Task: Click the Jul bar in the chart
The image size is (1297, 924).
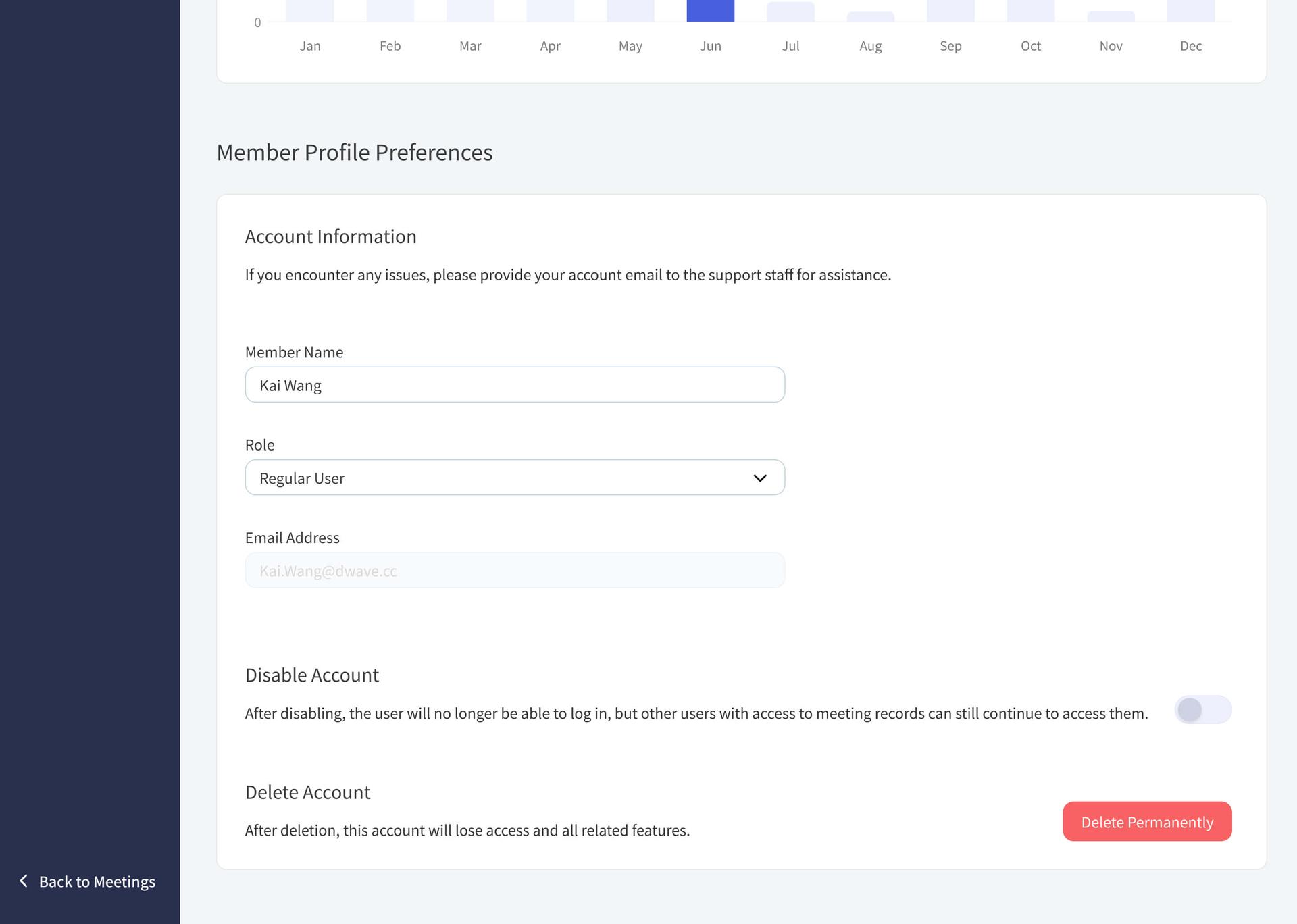Action: 790,12
